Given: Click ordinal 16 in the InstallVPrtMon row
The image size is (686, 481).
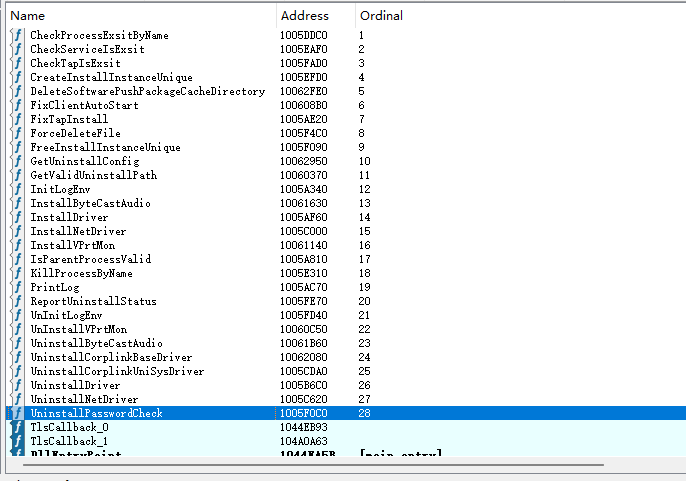Looking at the screenshot, I should pyautogui.click(x=364, y=245).
